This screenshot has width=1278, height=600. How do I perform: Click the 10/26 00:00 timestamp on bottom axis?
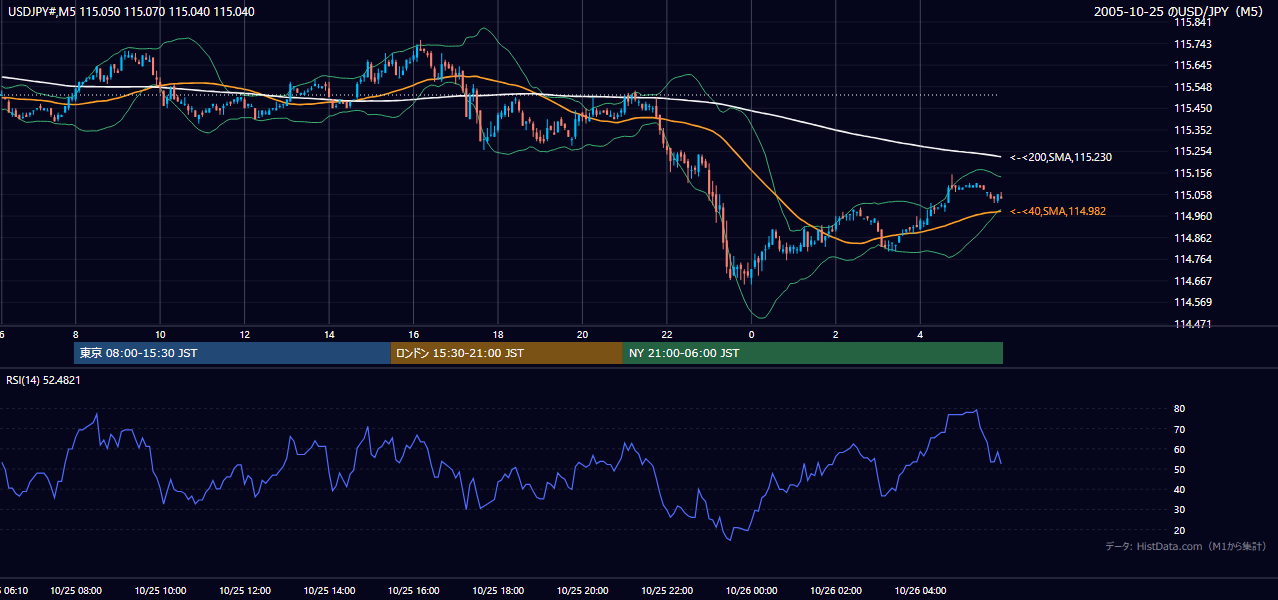(751, 591)
